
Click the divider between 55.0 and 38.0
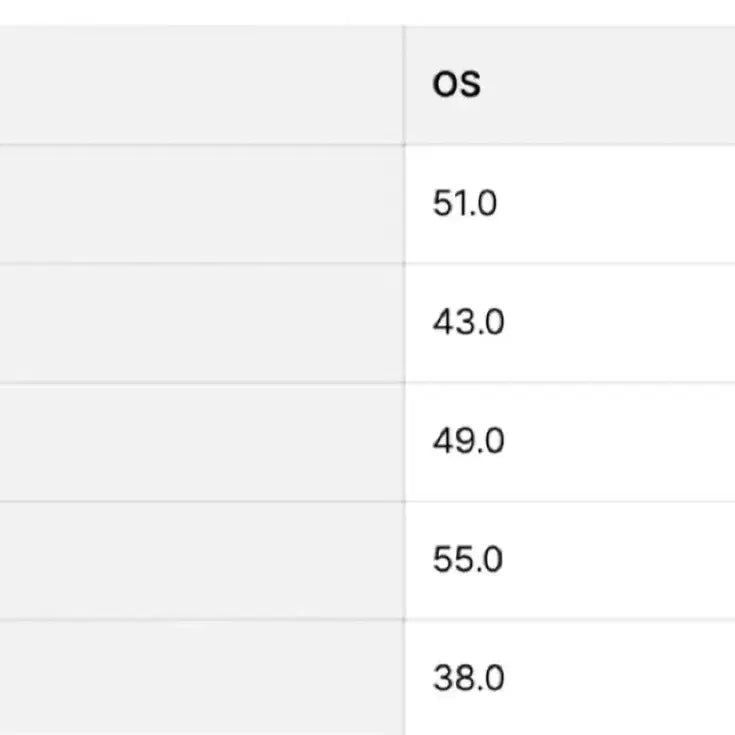point(570,619)
